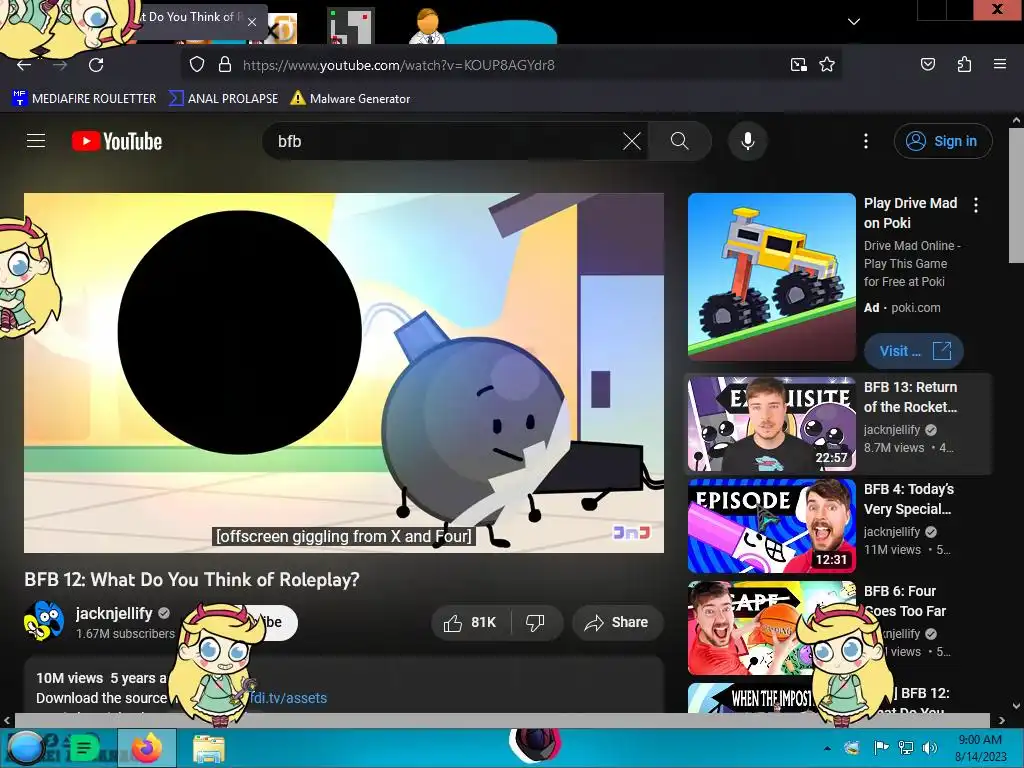This screenshot has height=768, width=1024.
Task: Show hidden tray icons arrow
Action: pyautogui.click(x=827, y=748)
